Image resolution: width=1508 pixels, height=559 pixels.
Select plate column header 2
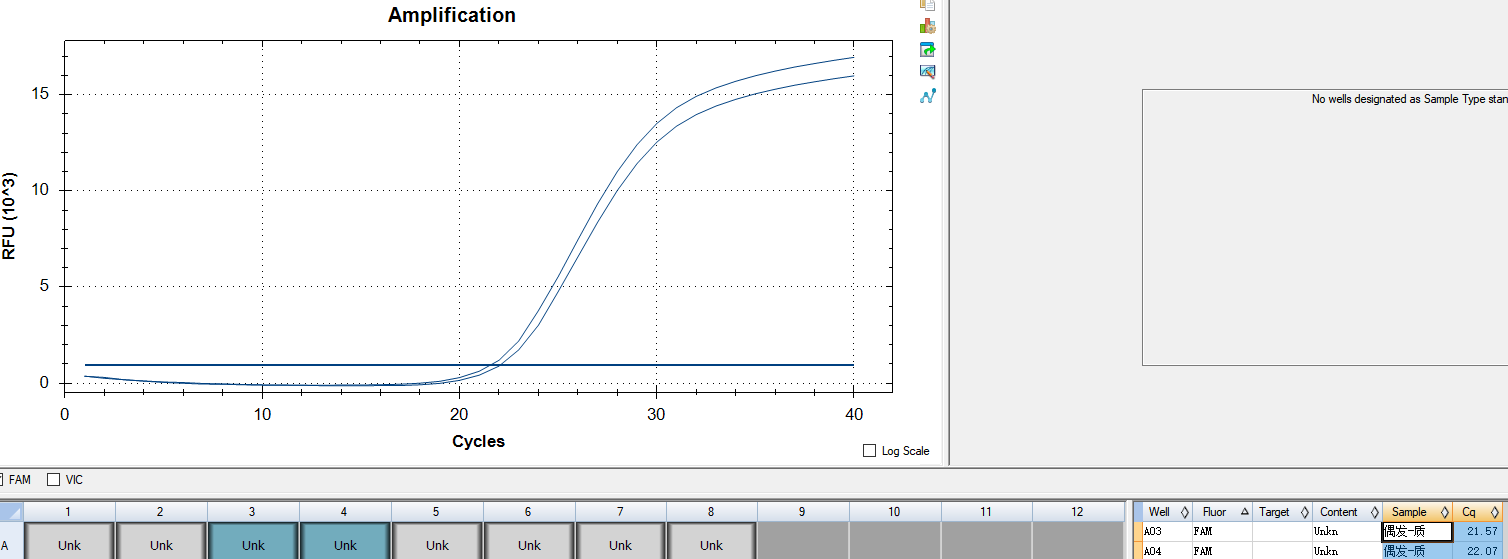tap(161, 512)
